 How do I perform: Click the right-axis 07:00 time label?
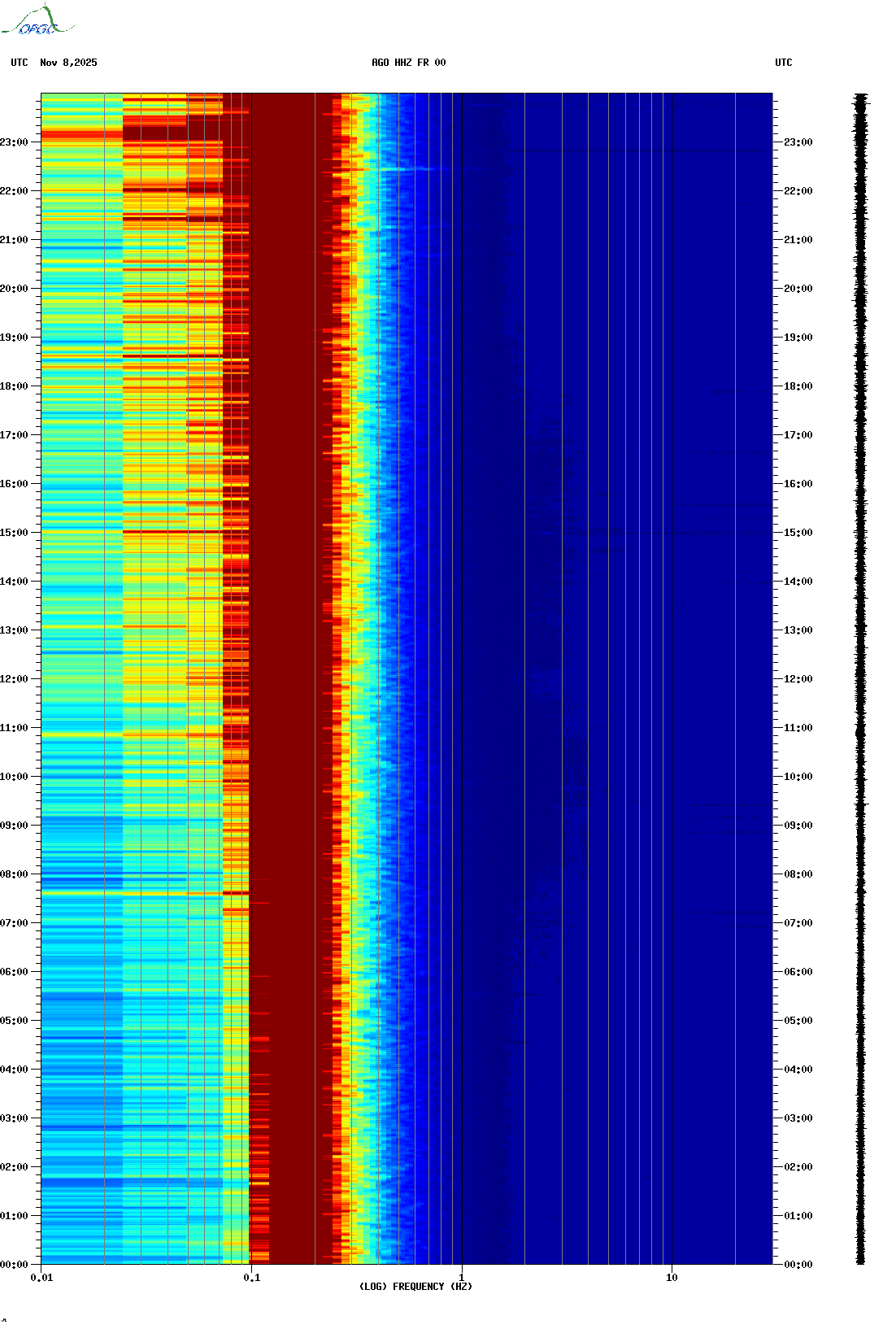point(798,923)
